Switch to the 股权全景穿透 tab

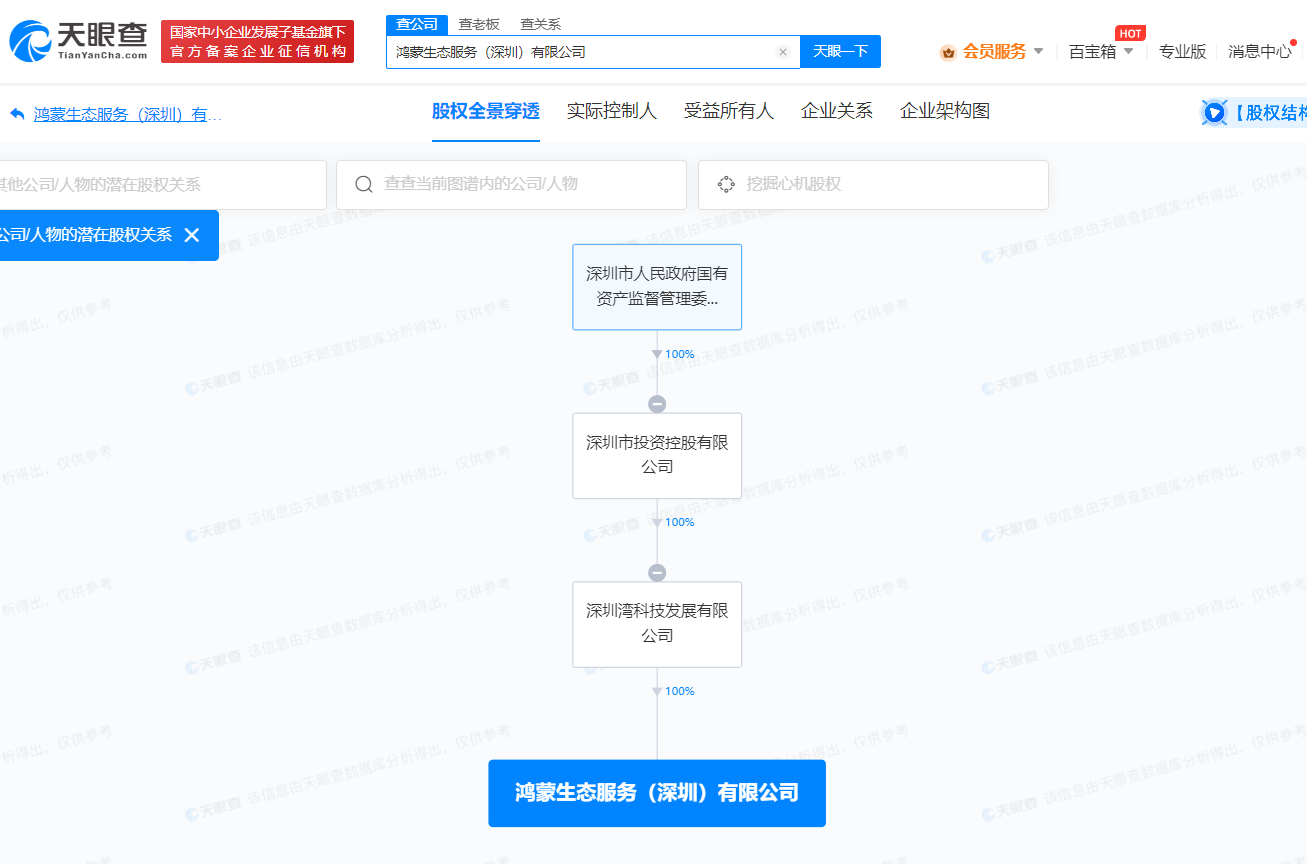(486, 111)
